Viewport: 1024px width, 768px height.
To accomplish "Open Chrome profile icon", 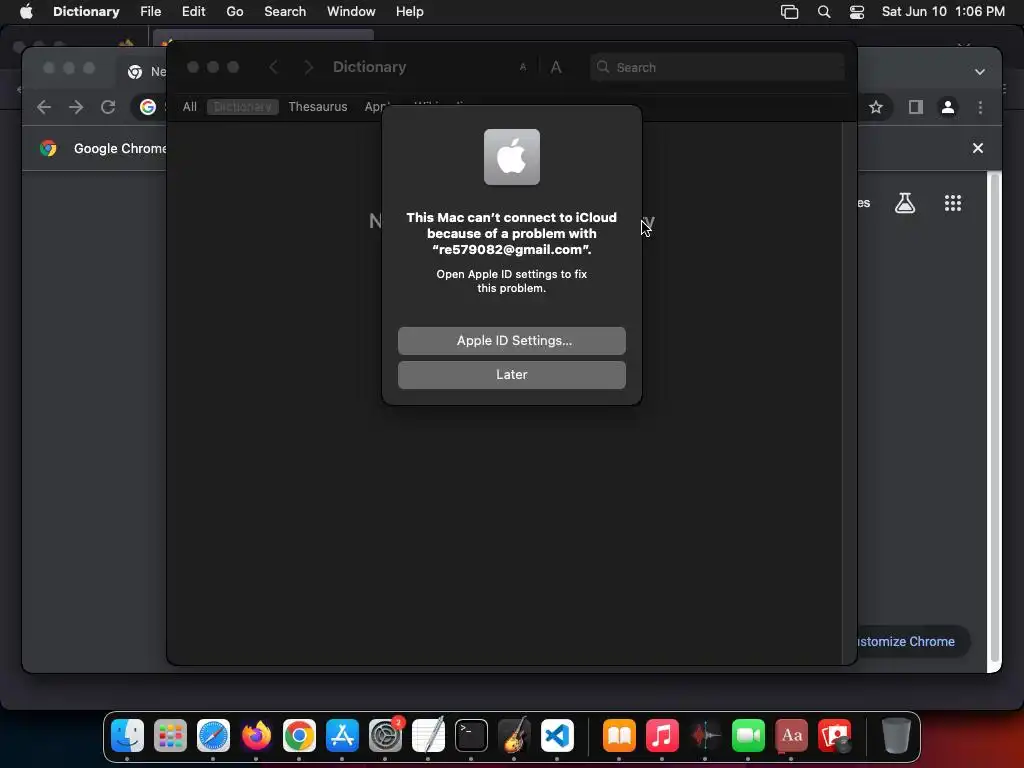I will [x=948, y=107].
